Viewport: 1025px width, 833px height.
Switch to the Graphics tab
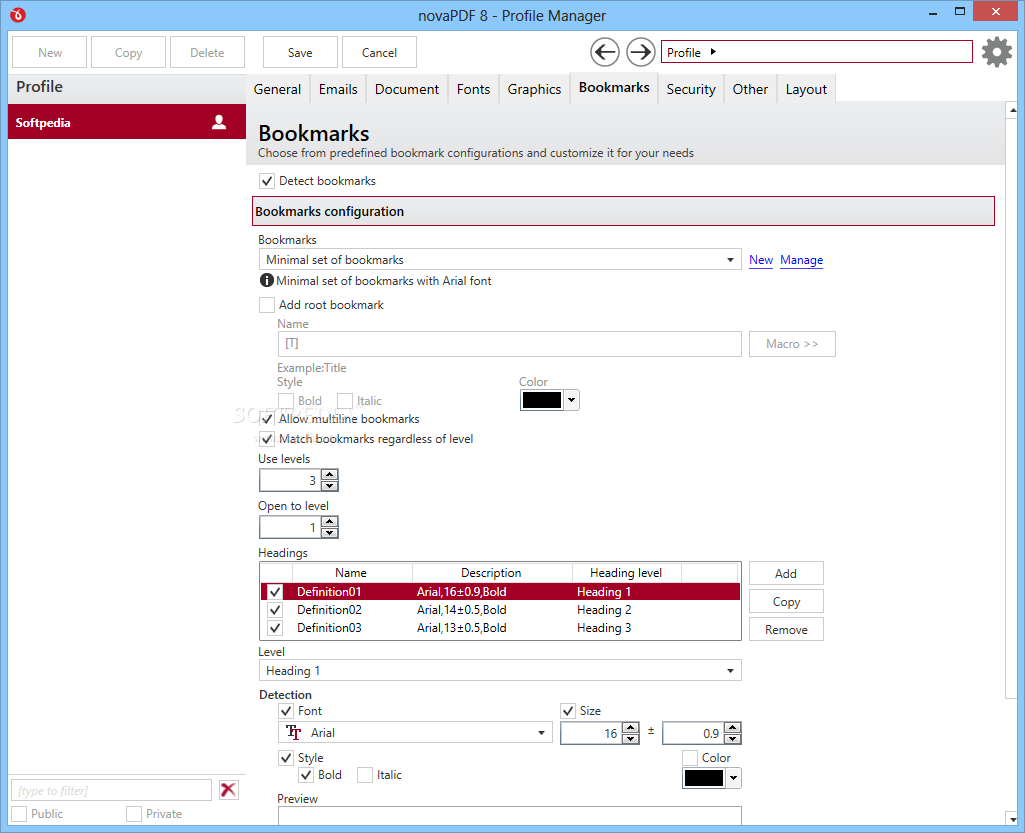point(534,90)
